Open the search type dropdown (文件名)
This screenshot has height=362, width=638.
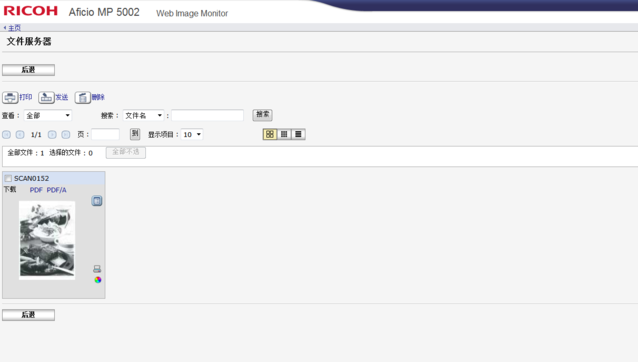click(x=143, y=116)
